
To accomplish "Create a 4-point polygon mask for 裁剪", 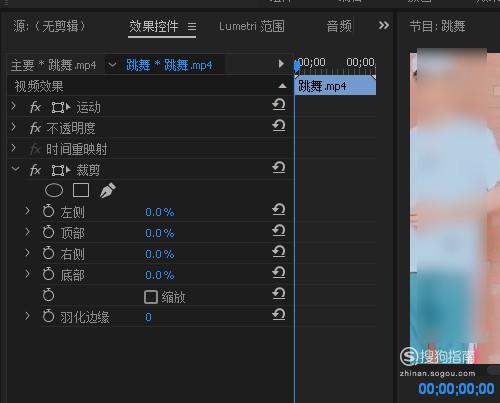I will click(x=81, y=190).
